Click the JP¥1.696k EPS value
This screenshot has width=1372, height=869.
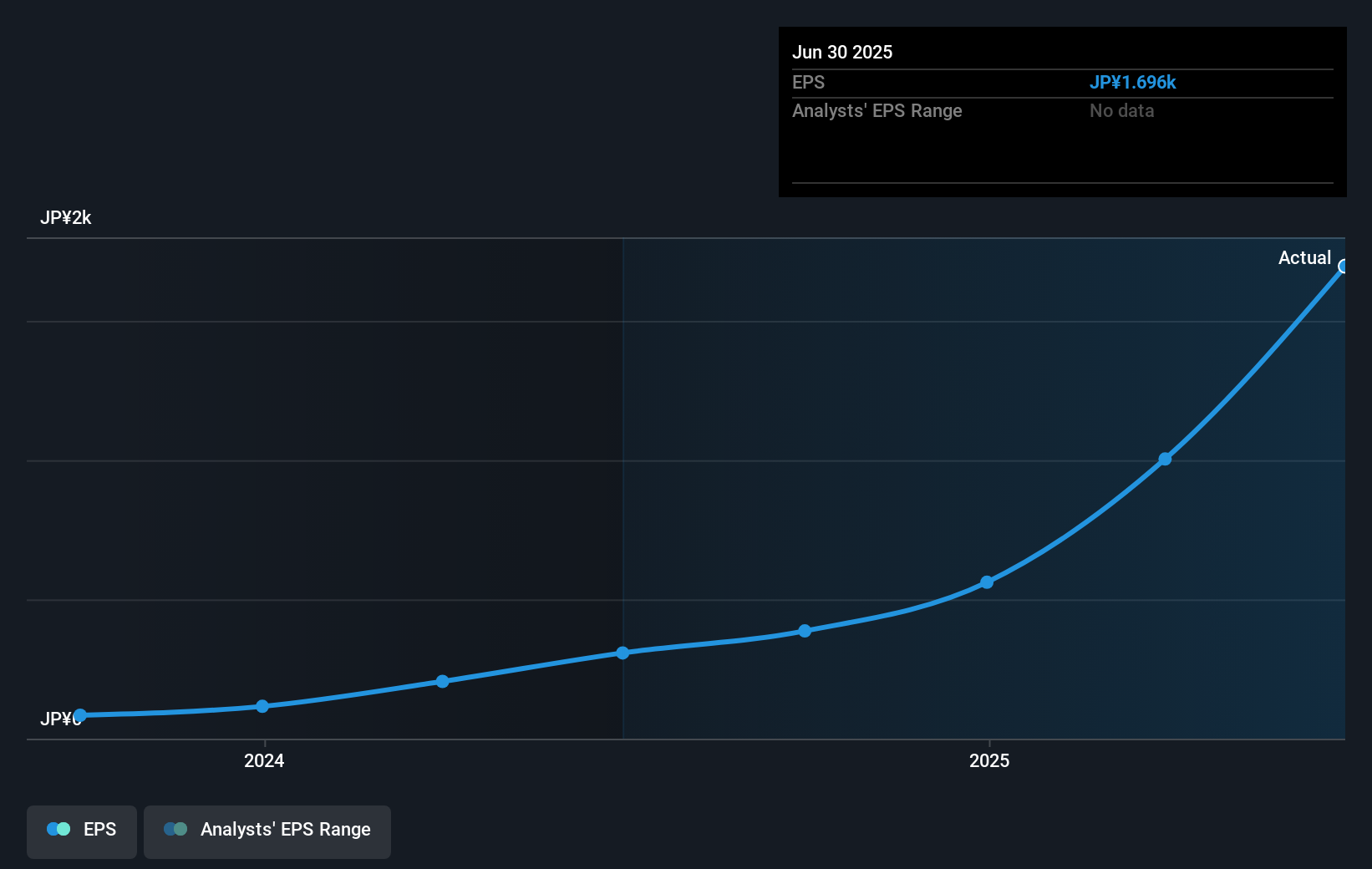tap(1133, 82)
